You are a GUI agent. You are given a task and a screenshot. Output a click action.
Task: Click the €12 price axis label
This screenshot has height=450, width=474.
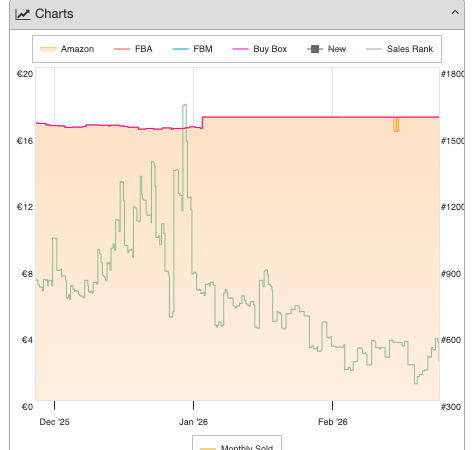tap(25, 207)
